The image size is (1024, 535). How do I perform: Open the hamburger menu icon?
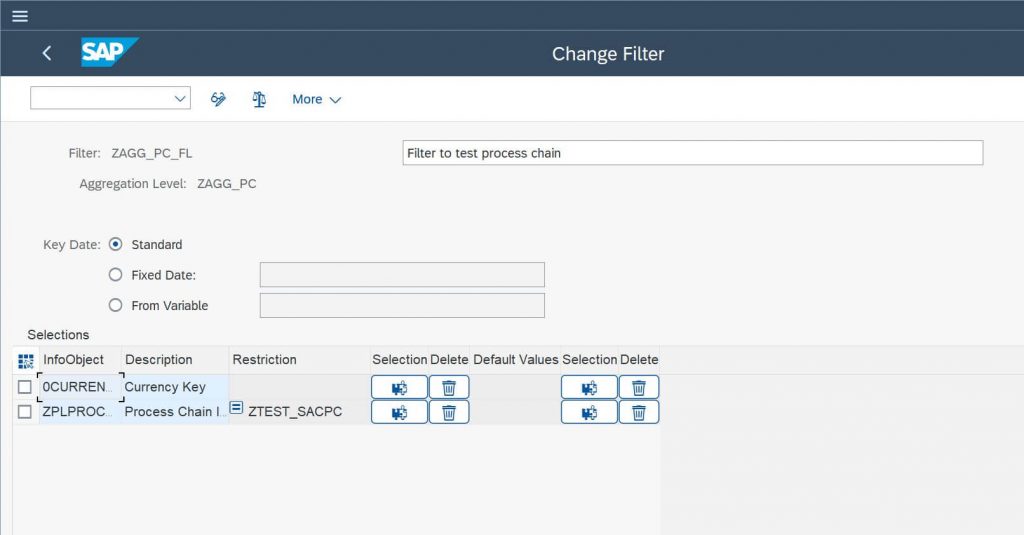(20, 16)
